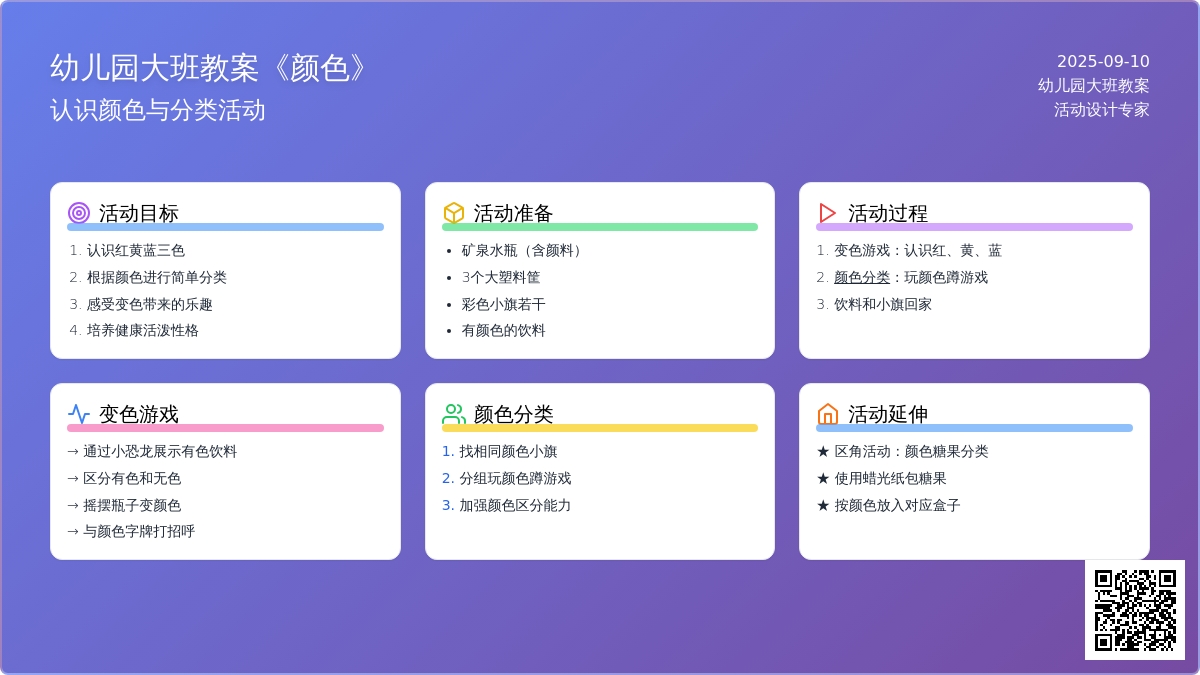The height and width of the screenshot is (675, 1200).
Task: Click the 变色游戏 card heading
Action: pos(139,414)
